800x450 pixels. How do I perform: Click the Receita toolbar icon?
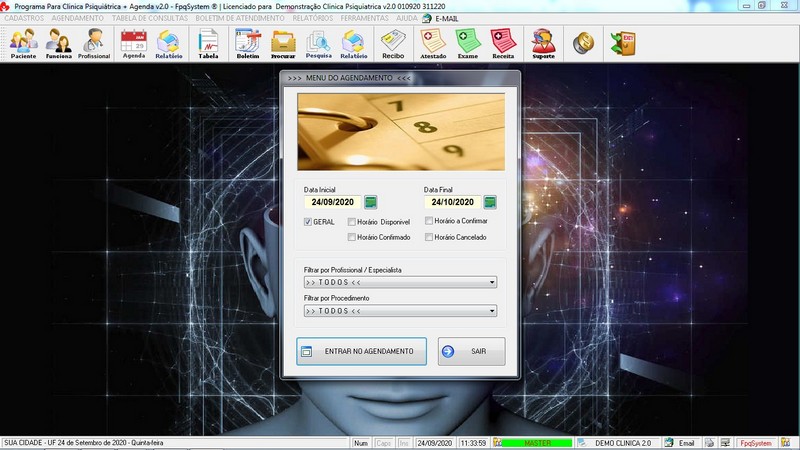click(503, 43)
